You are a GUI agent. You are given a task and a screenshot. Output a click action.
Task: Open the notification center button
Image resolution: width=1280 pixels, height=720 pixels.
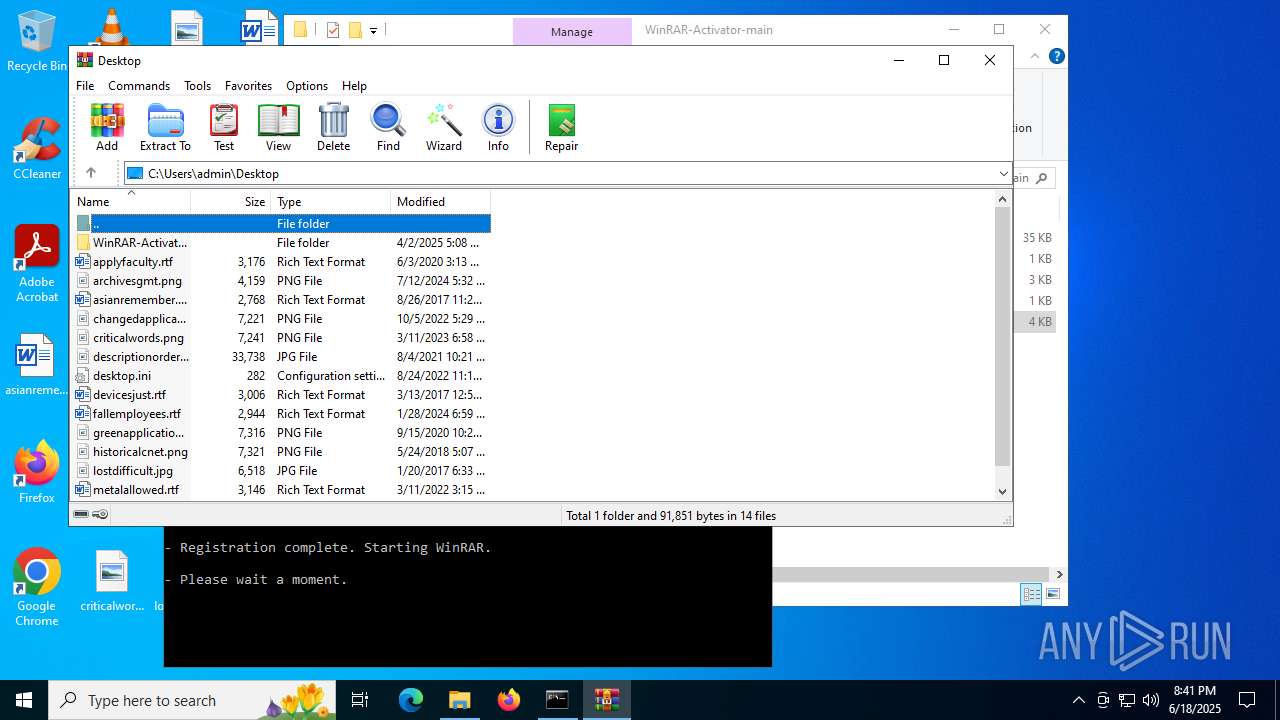1247,700
